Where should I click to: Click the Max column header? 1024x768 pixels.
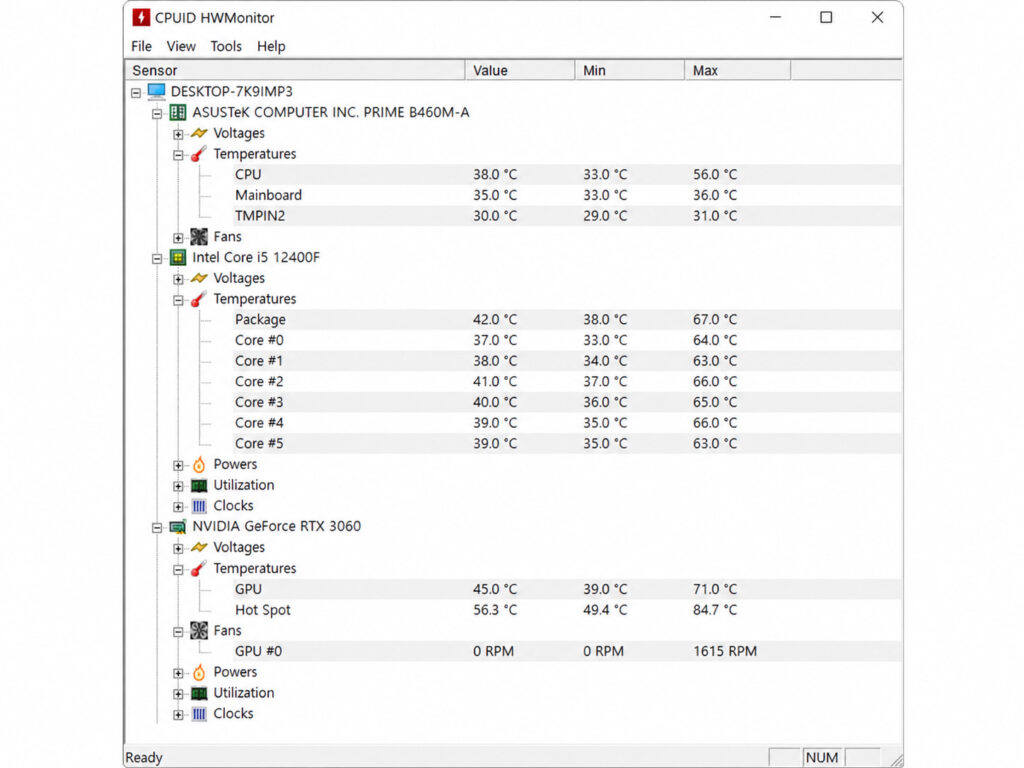(737, 70)
